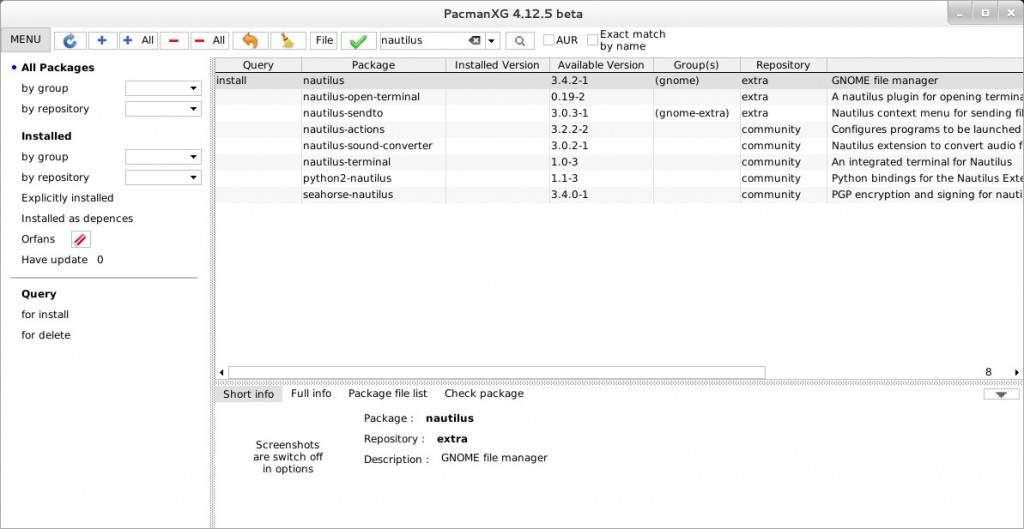
Task: Select the nautilus package row
Action: coord(619,80)
